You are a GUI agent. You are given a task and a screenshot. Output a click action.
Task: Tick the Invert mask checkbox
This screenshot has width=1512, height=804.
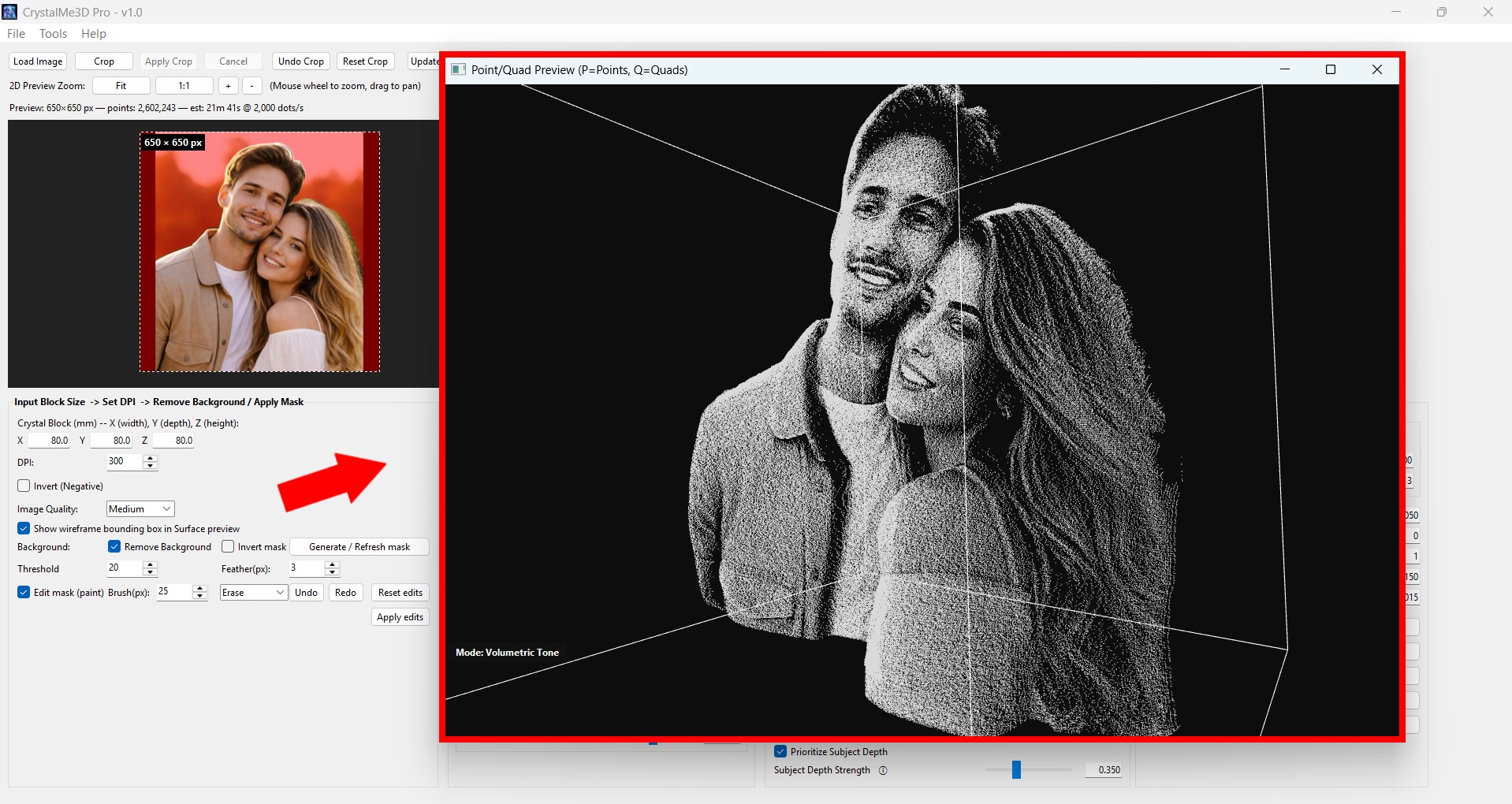point(229,547)
